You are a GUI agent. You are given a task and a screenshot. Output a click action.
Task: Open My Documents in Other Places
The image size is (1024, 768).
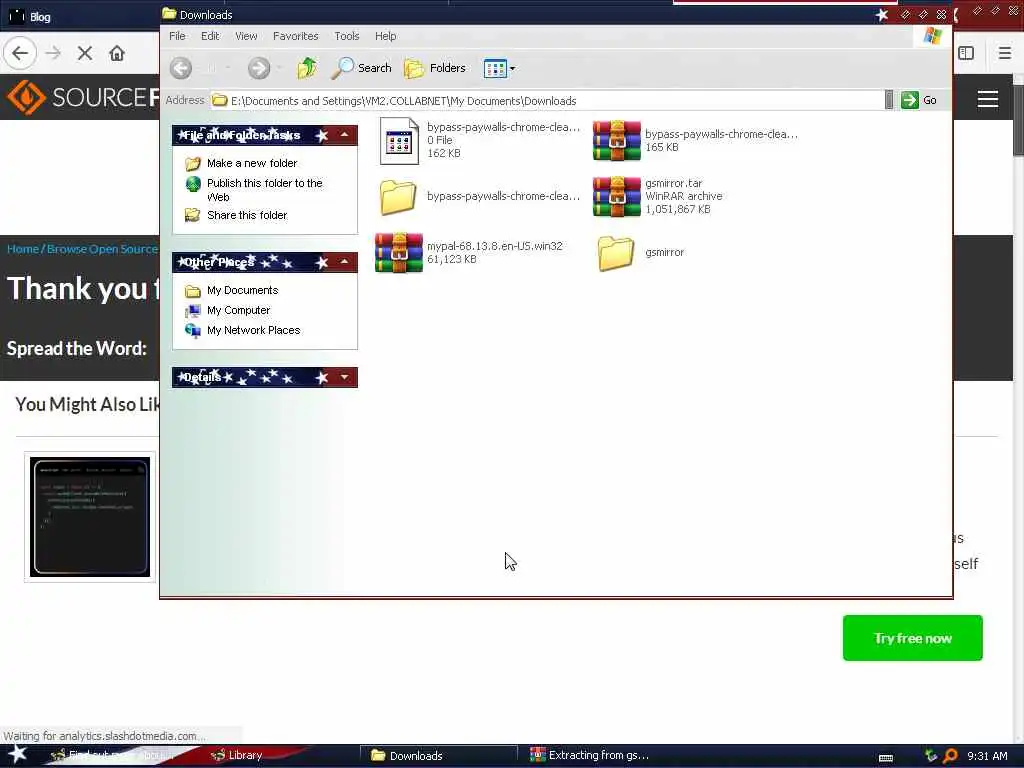click(242, 290)
